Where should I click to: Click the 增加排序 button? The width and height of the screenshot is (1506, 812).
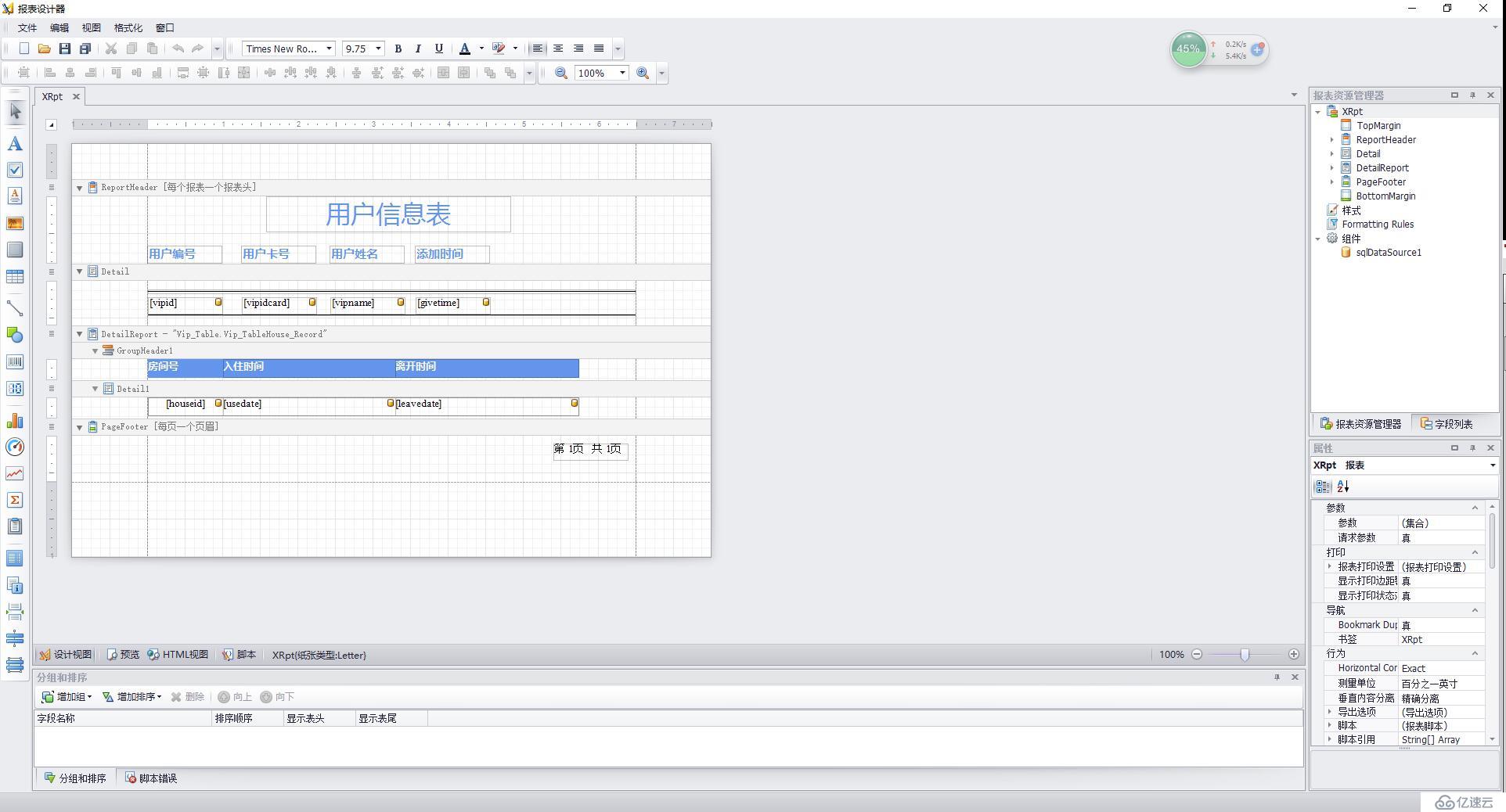click(132, 697)
